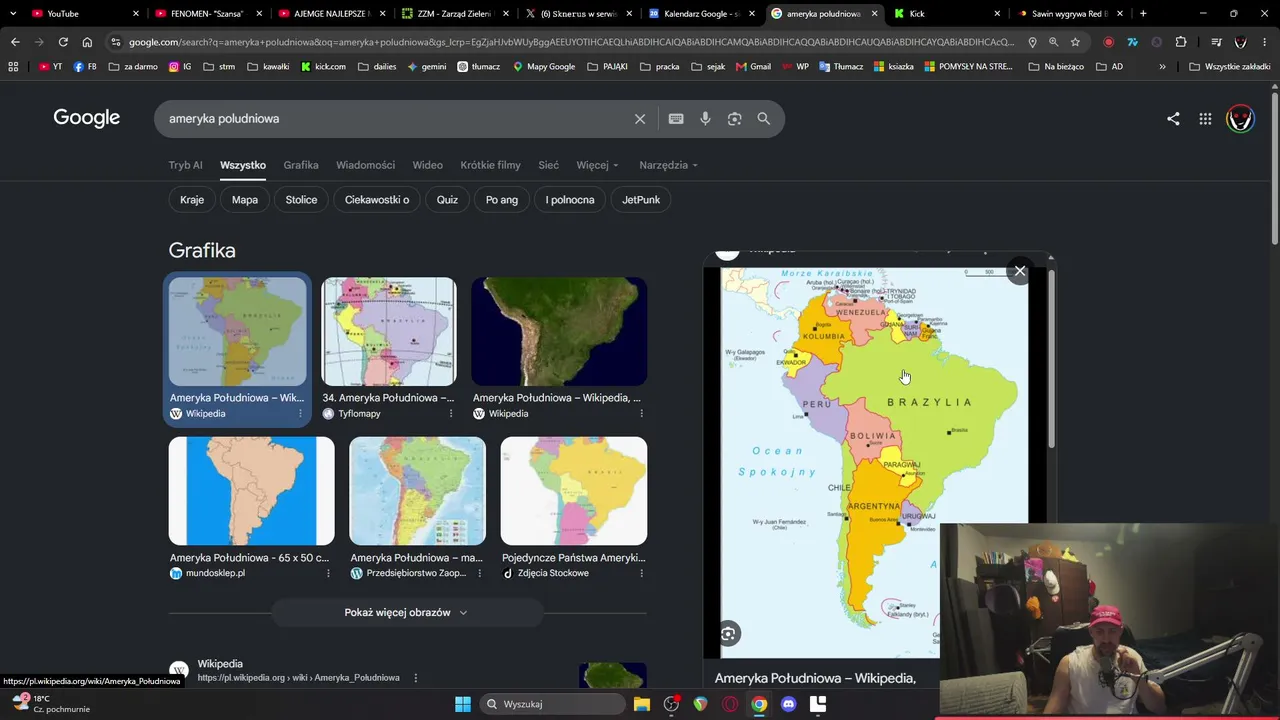Select the Kraje suggestion chip
Screen dimensions: 1280x720
pos(192,200)
